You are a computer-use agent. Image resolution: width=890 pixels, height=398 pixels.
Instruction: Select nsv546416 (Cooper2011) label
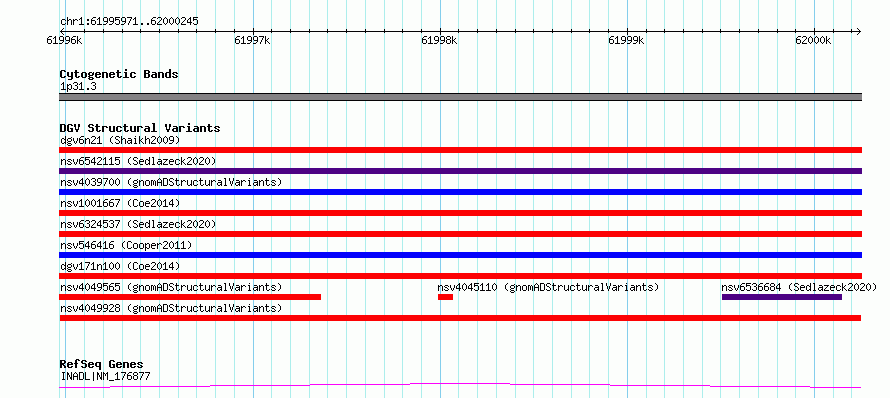point(126,245)
